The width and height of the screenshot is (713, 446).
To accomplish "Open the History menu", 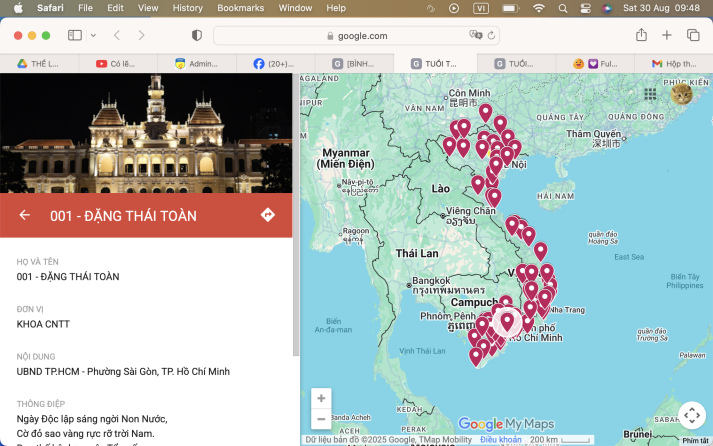I will [187, 8].
